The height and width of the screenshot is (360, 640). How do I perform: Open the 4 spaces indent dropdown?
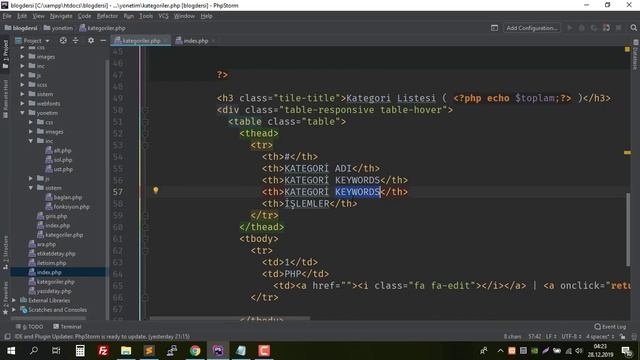coord(600,337)
